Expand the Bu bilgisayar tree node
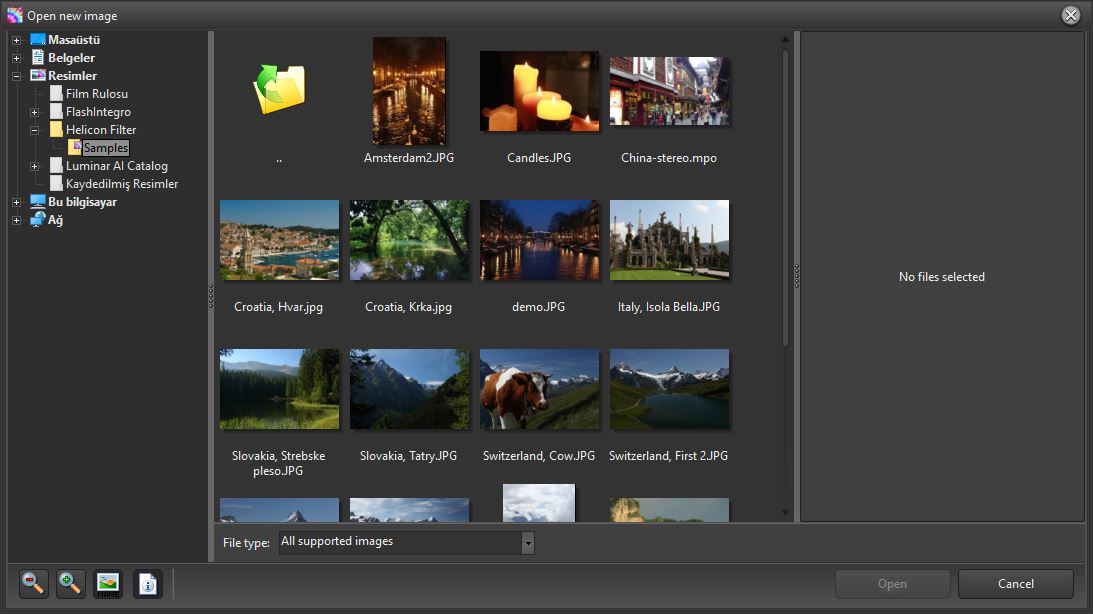 click(17, 203)
